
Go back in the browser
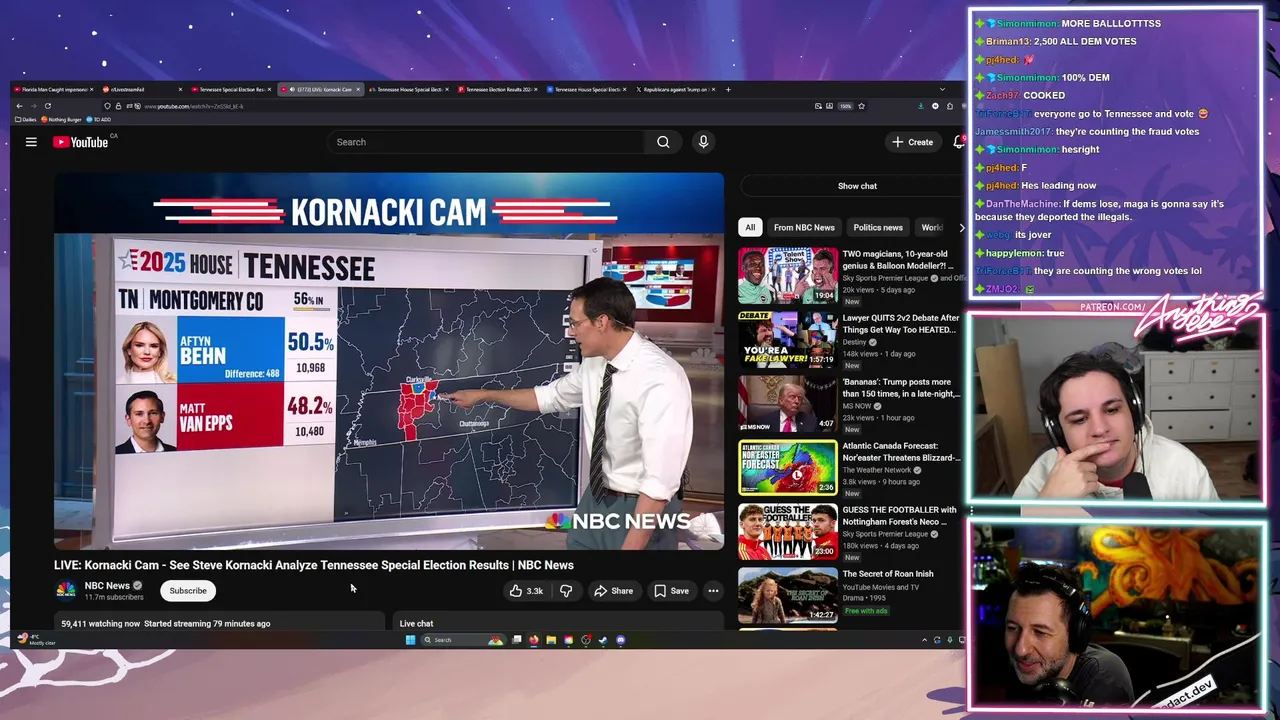point(19,106)
